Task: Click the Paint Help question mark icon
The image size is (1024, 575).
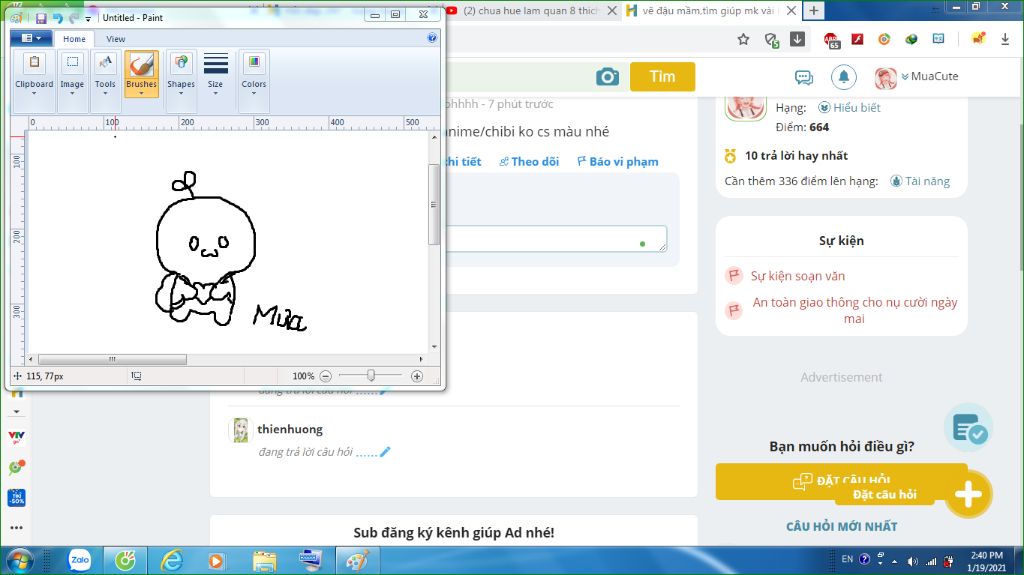Action: point(432,38)
